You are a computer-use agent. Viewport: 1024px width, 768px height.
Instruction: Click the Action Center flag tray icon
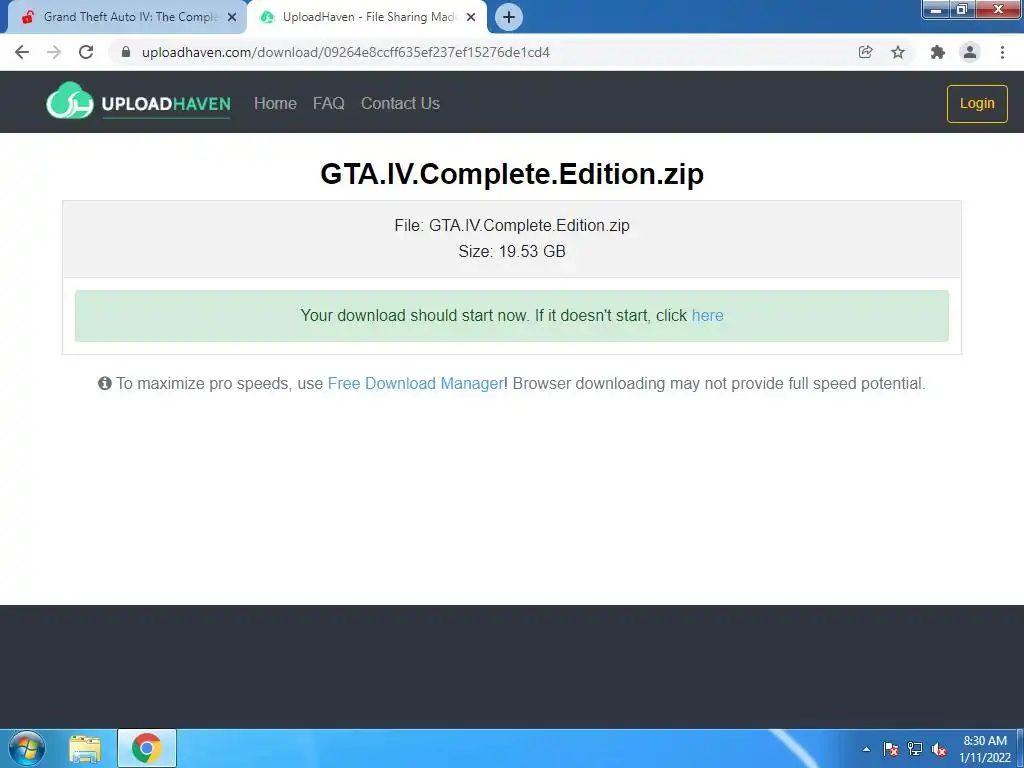pyautogui.click(x=890, y=749)
